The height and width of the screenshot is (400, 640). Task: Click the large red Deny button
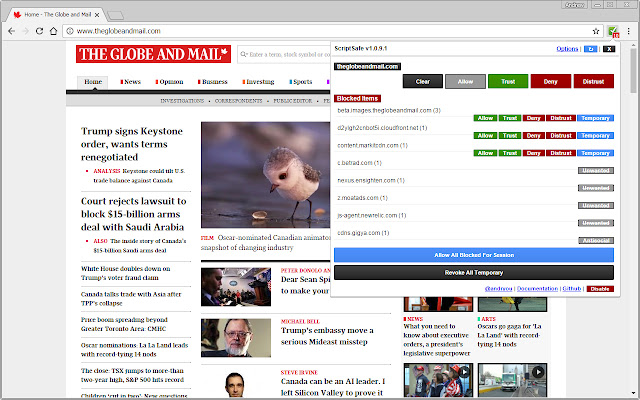pyautogui.click(x=551, y=81)
